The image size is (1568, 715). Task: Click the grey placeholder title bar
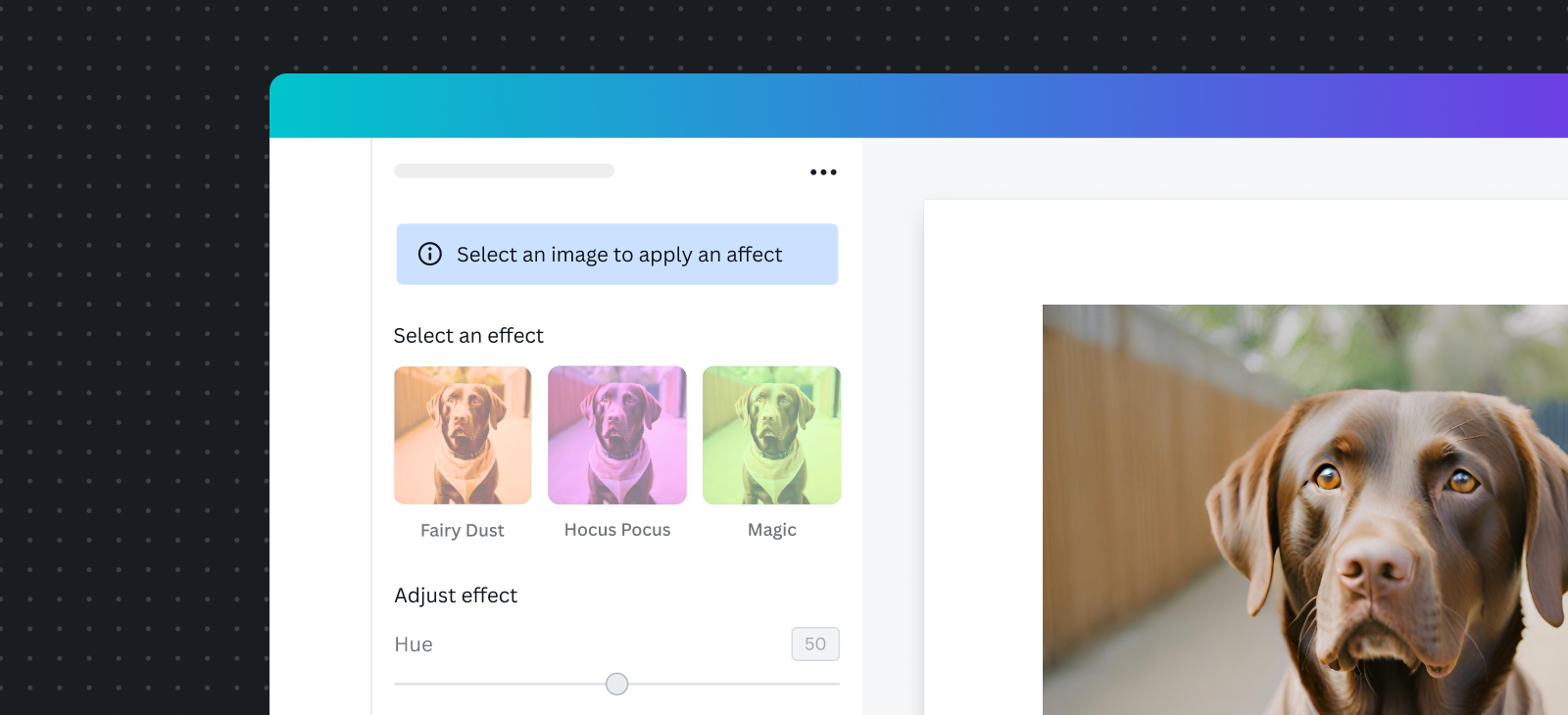point(504,170)
